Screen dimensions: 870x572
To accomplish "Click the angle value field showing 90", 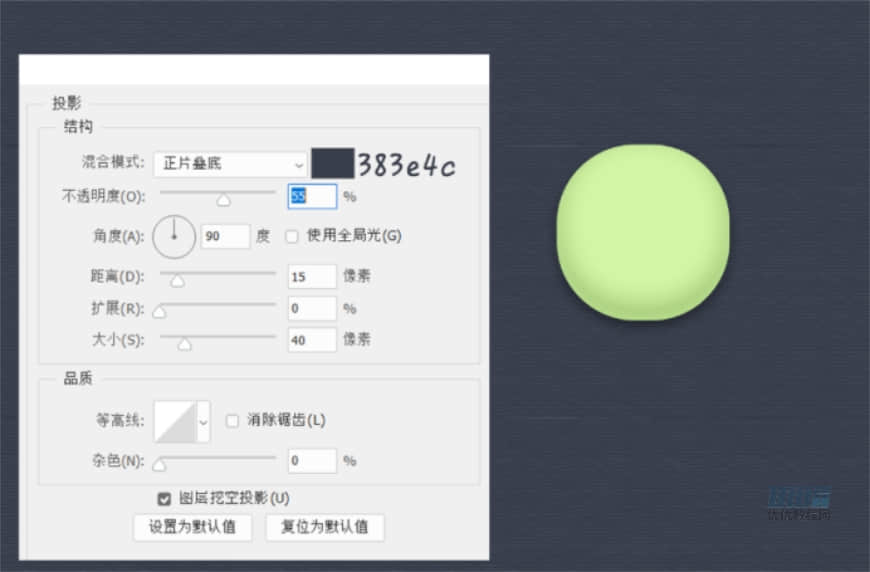I will (225, 236).
